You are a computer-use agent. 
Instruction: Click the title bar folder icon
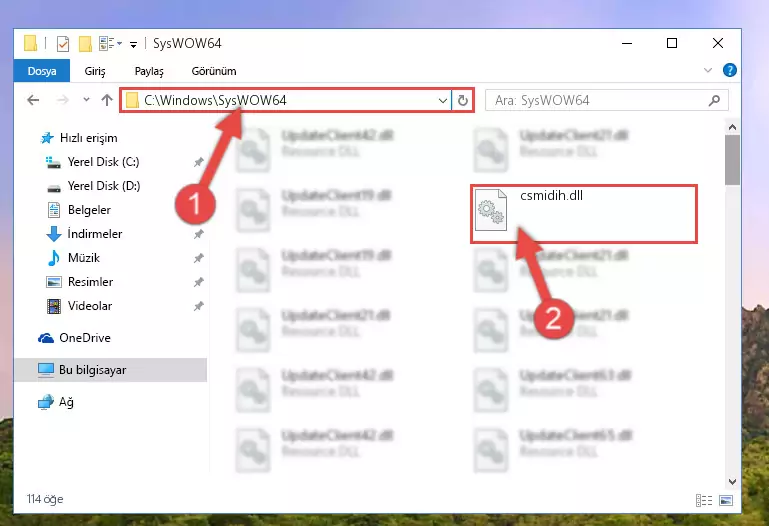tap(30, 43)
